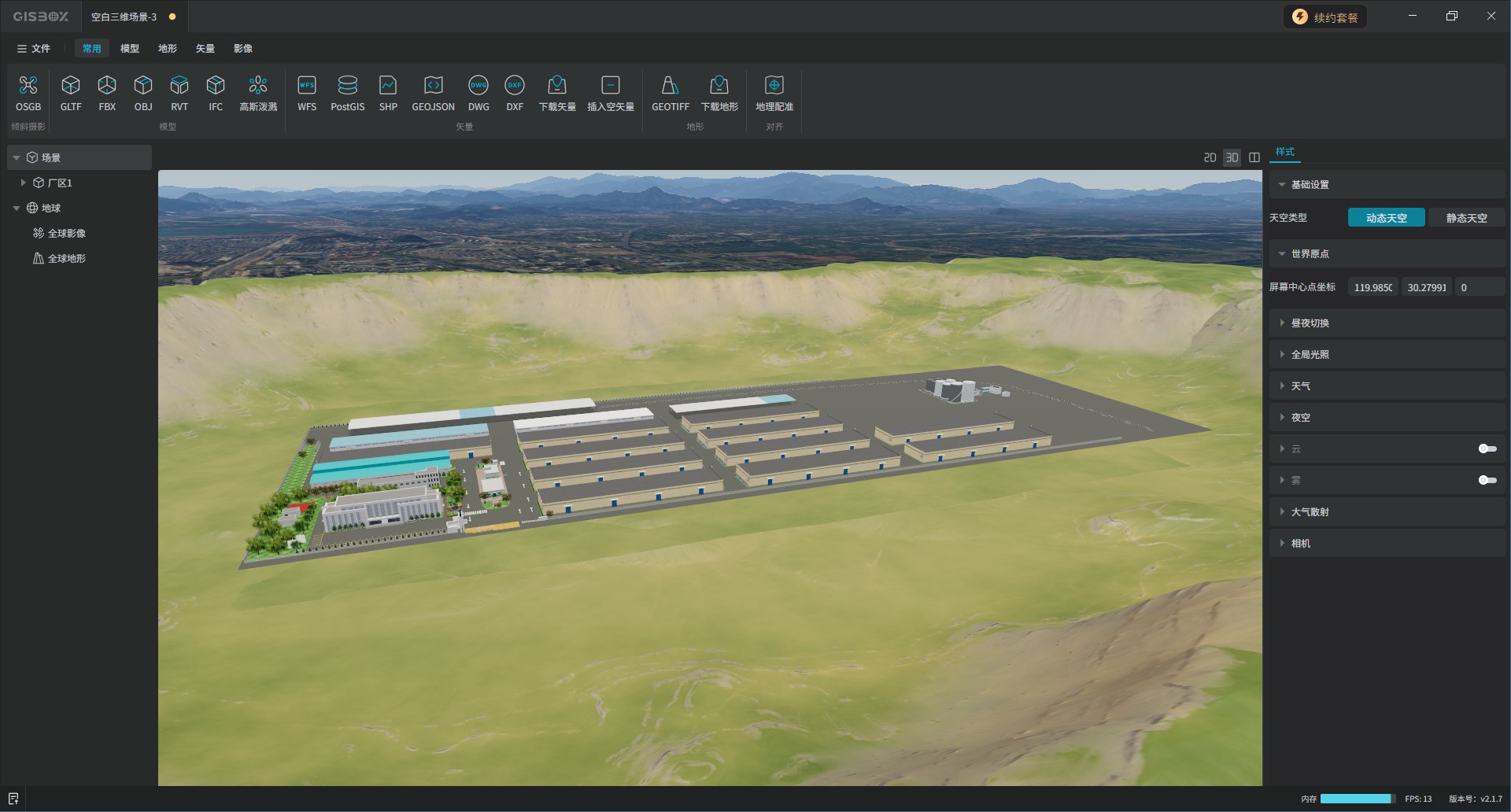Expand the 夜空 section

[1387, 418]
